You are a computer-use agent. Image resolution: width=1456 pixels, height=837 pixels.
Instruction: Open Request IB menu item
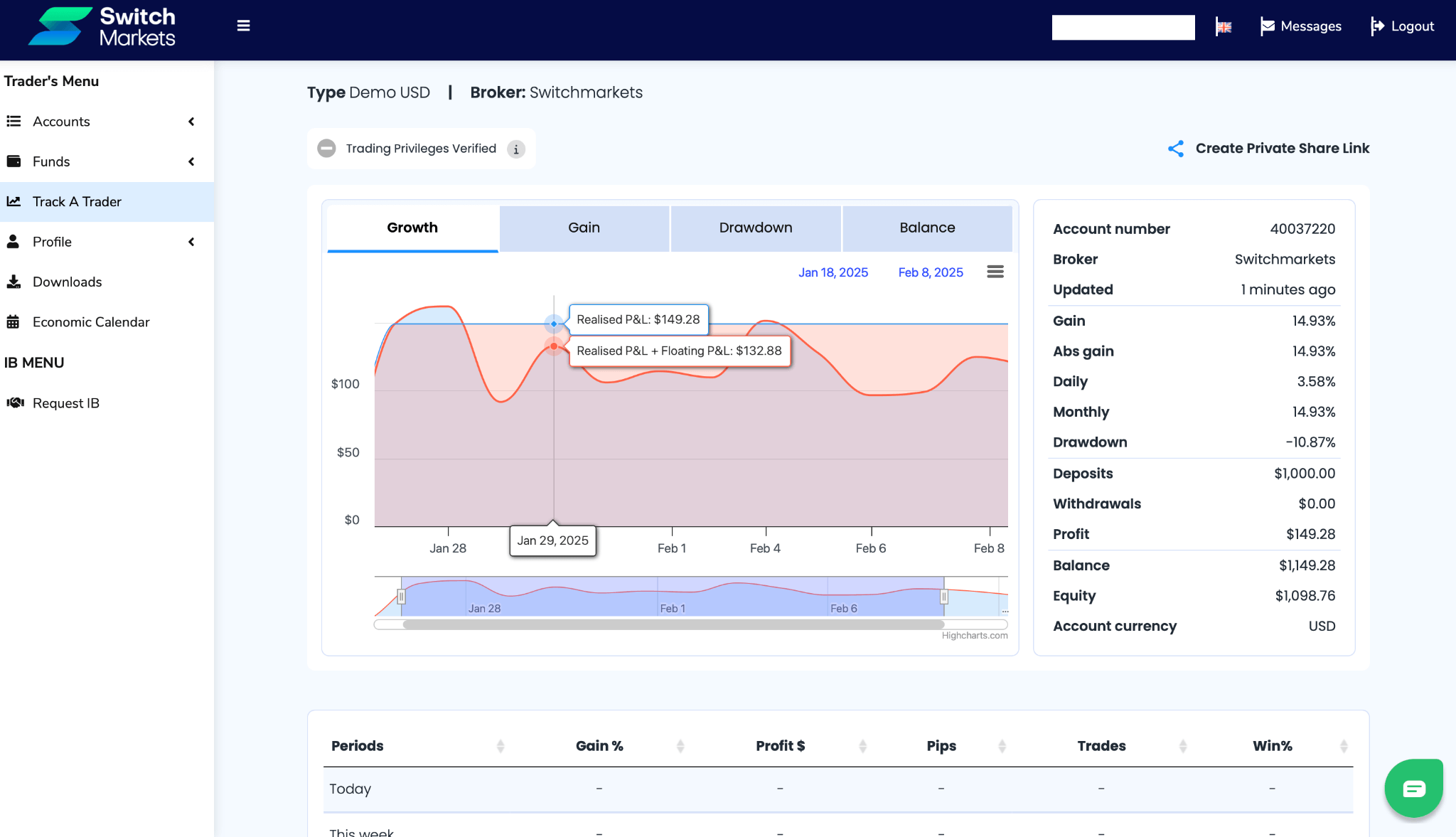[107, 403]
